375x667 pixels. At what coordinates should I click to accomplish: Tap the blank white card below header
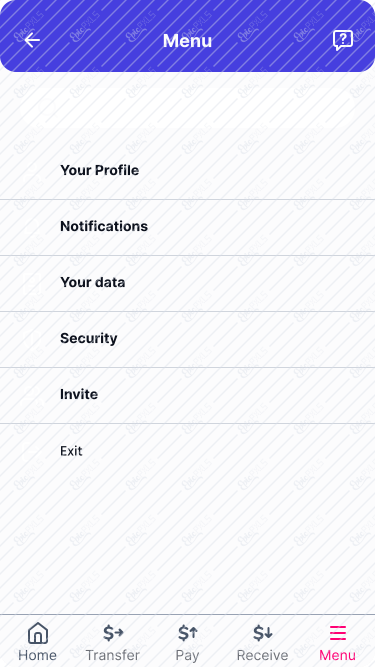point(188,108)
